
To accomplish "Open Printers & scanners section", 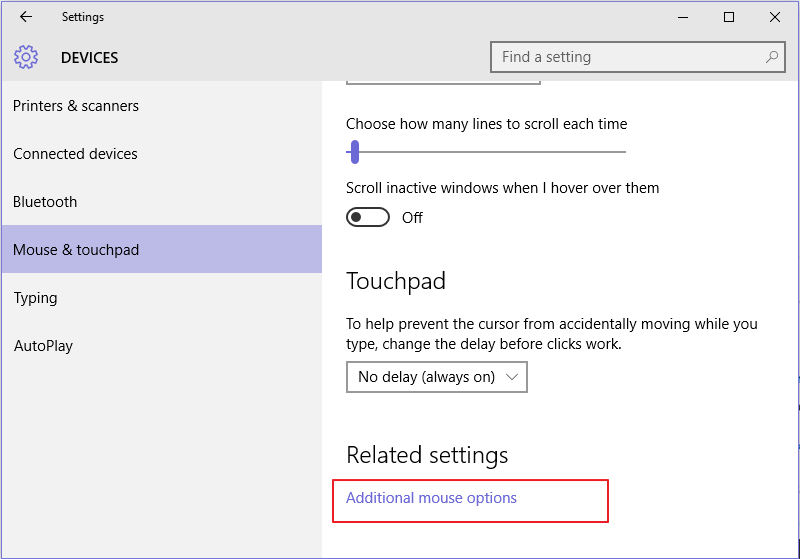I will 76,106.
